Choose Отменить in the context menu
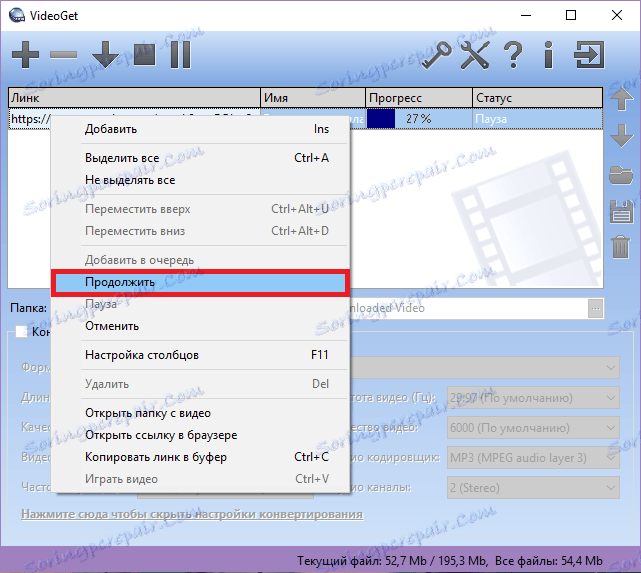This screenshot has width=641, height=573. 201,326
